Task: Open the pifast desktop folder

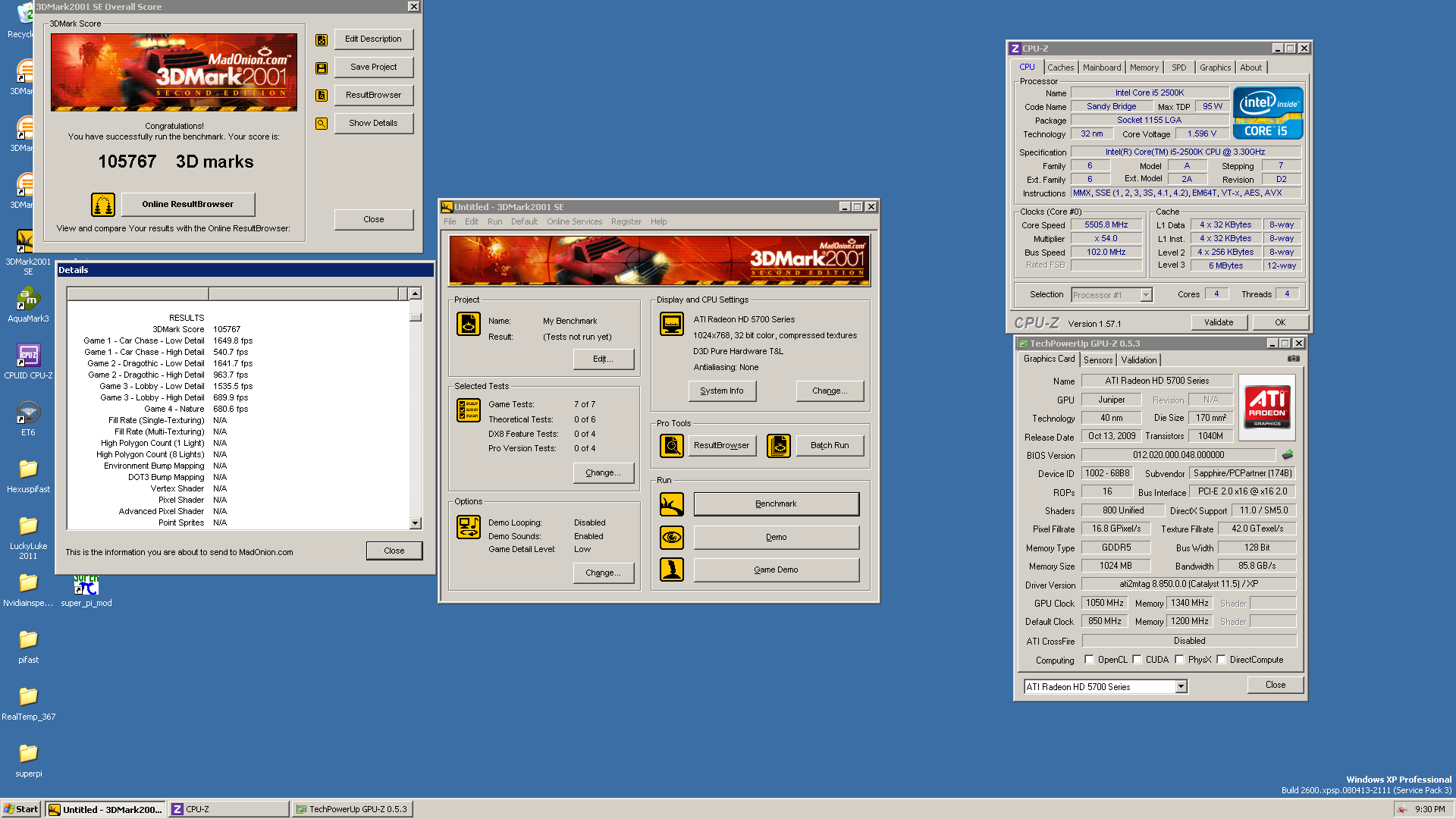Action: tap(28, 646)
